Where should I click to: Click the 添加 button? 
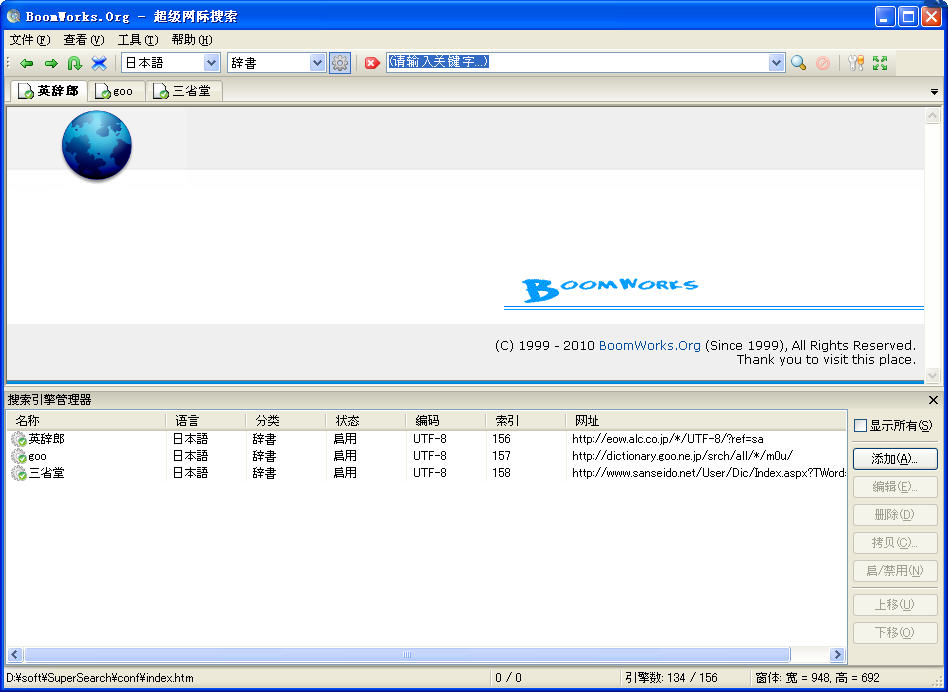tap(894, 459)
